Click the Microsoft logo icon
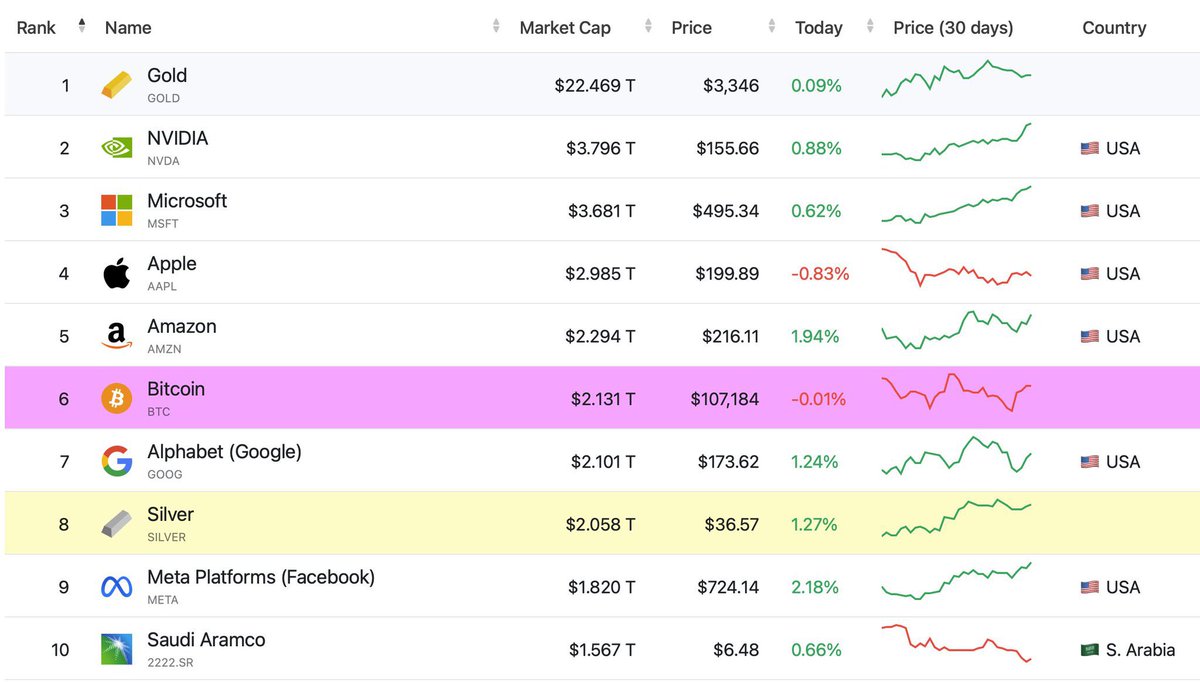The width and height of the screenshot is (1200, 682). pos(115,210)
